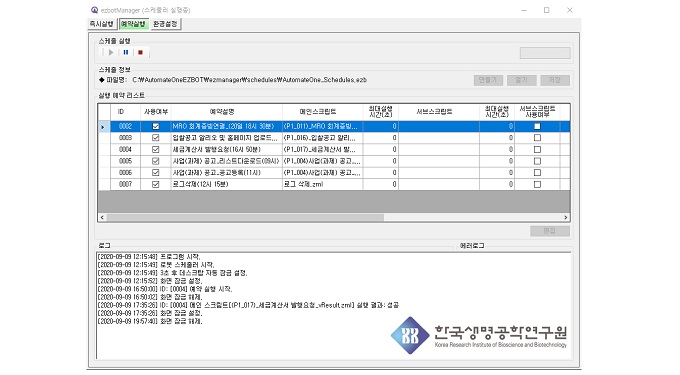The height and width of the screenshot is (375, 680).
Task: Click the Korea Research Institute logo
Action: pos(478,336)
